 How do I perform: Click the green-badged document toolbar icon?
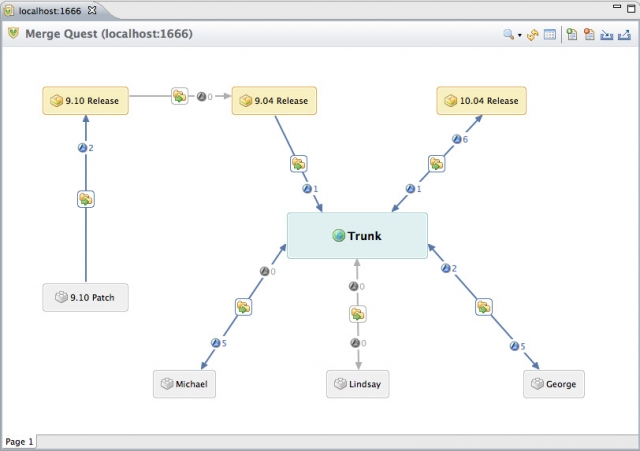coord(572,34)
